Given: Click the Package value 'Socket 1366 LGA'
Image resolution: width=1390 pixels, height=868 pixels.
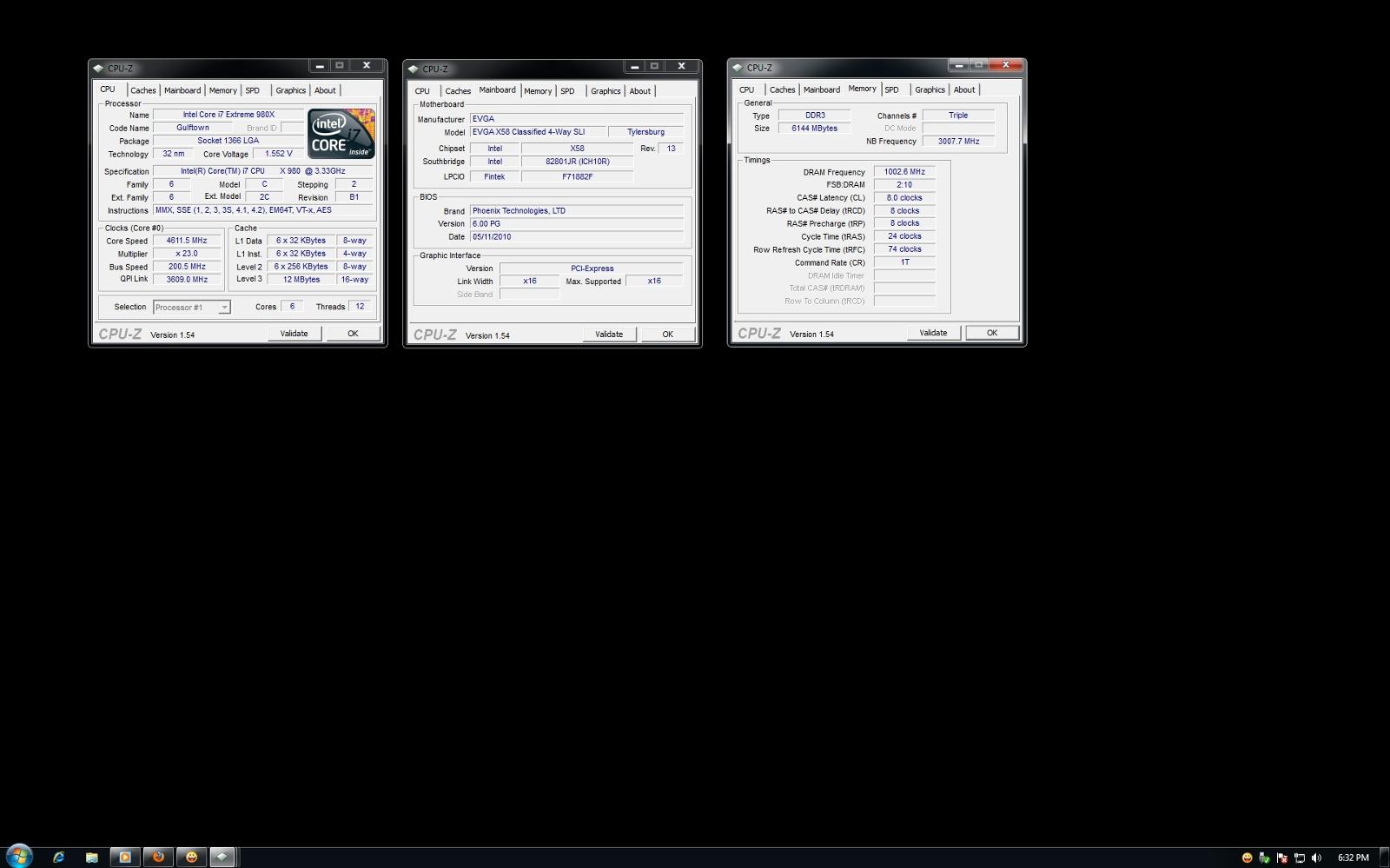Looking at the screenshot, I should (228, 141).
